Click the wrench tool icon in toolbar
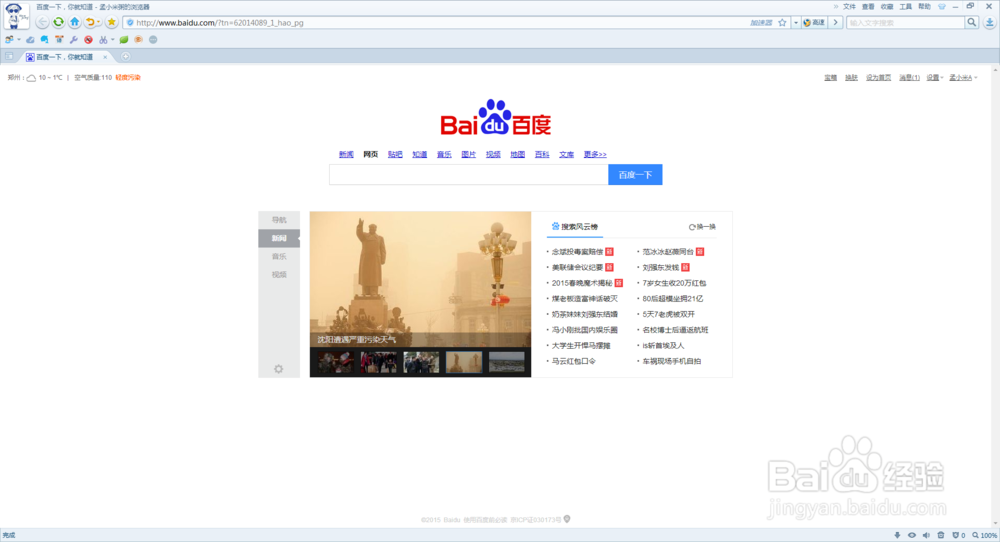The image size is (1000, 542). click(x=73, y=40)
